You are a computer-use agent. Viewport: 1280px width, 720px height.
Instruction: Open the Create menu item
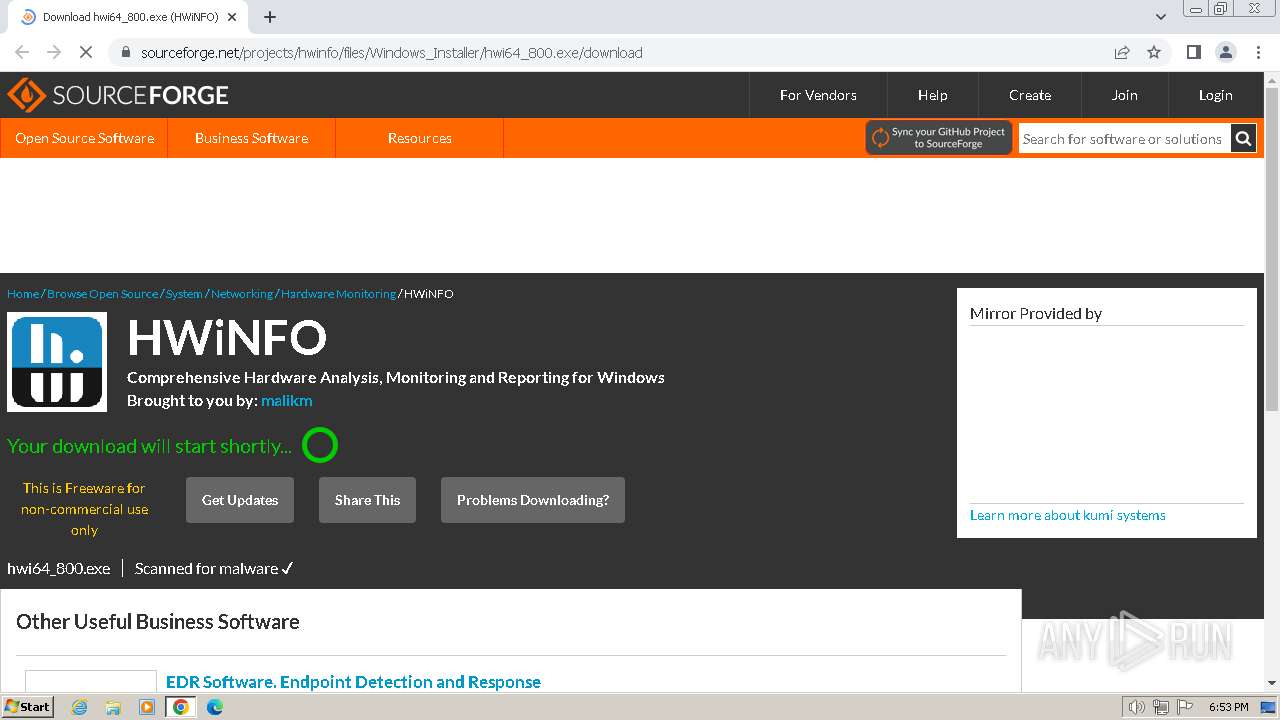pyautogui.click(x=1030, y=95)
